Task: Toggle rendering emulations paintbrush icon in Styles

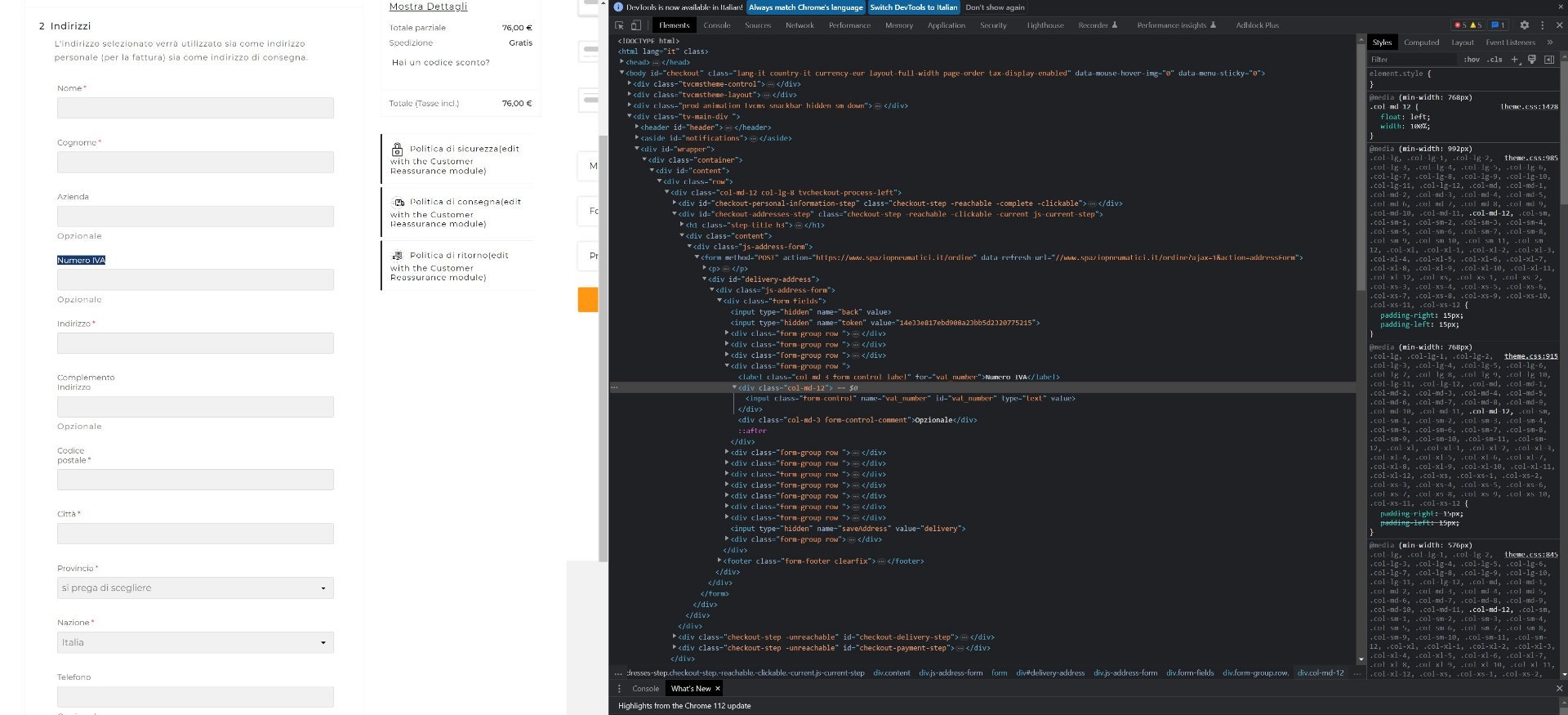Action: pyautogui.click(x=1532, y=60)
